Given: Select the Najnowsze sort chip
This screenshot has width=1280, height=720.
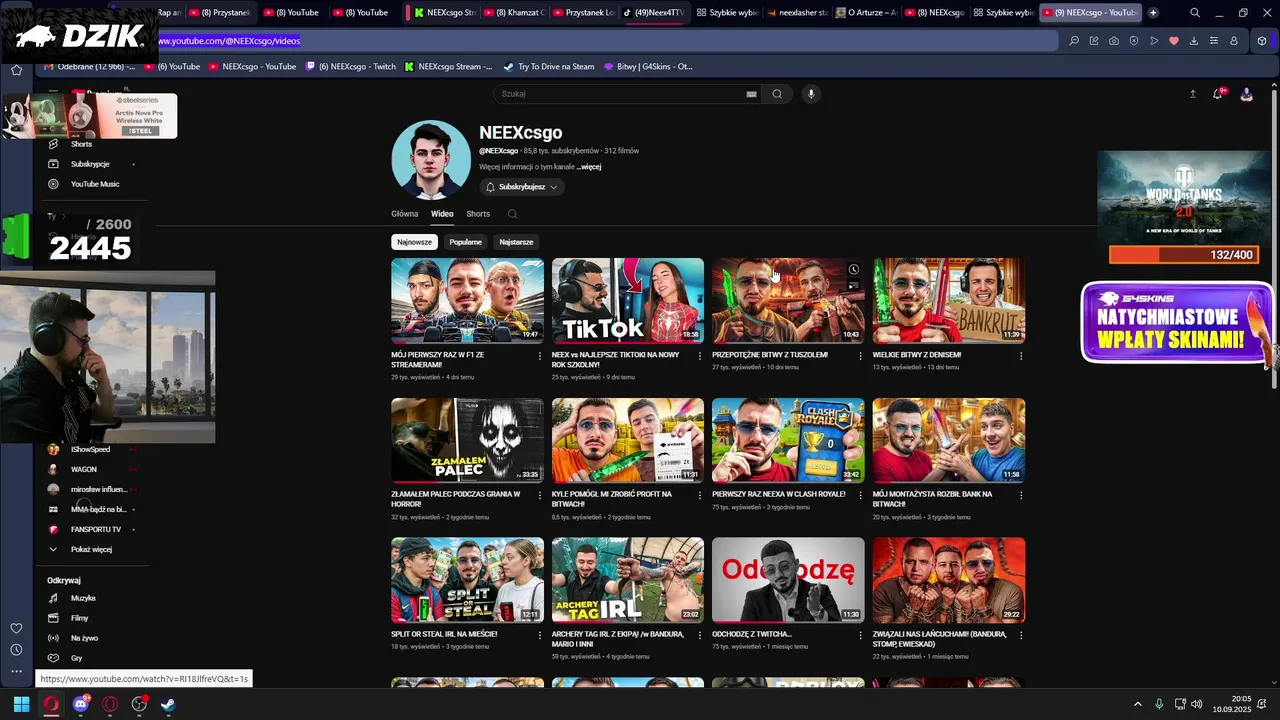Looking at the screenshot, I should point(414,242).
